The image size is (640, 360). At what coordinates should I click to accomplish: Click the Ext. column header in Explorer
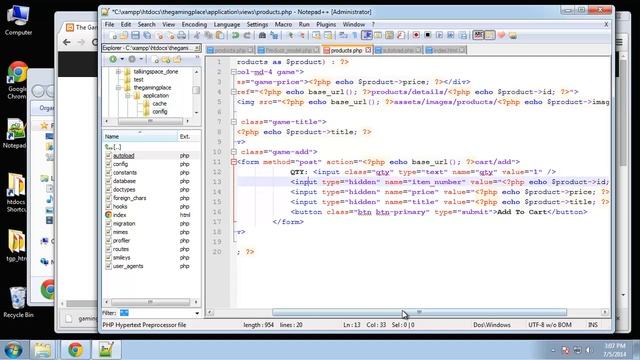click(189, 136)
